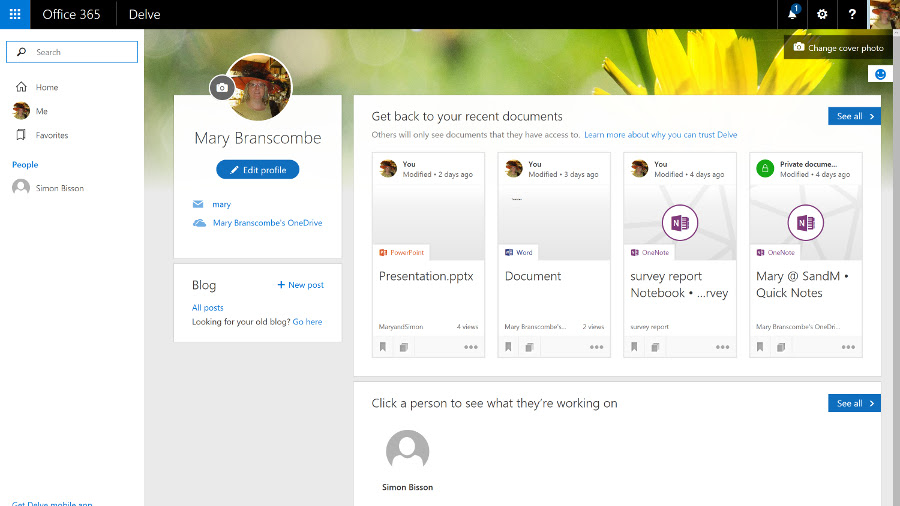Open settings gear icon

822,14
